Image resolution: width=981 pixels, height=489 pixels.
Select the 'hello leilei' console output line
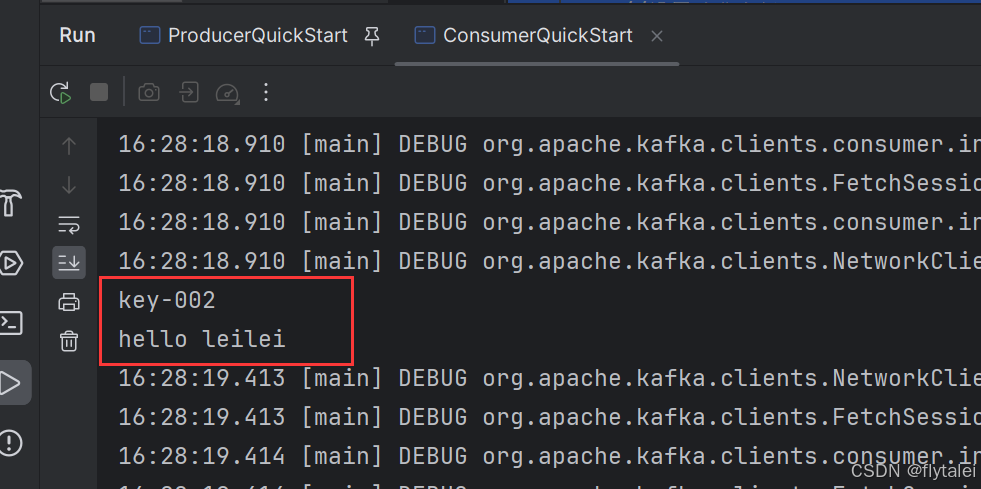pos(202,340)
